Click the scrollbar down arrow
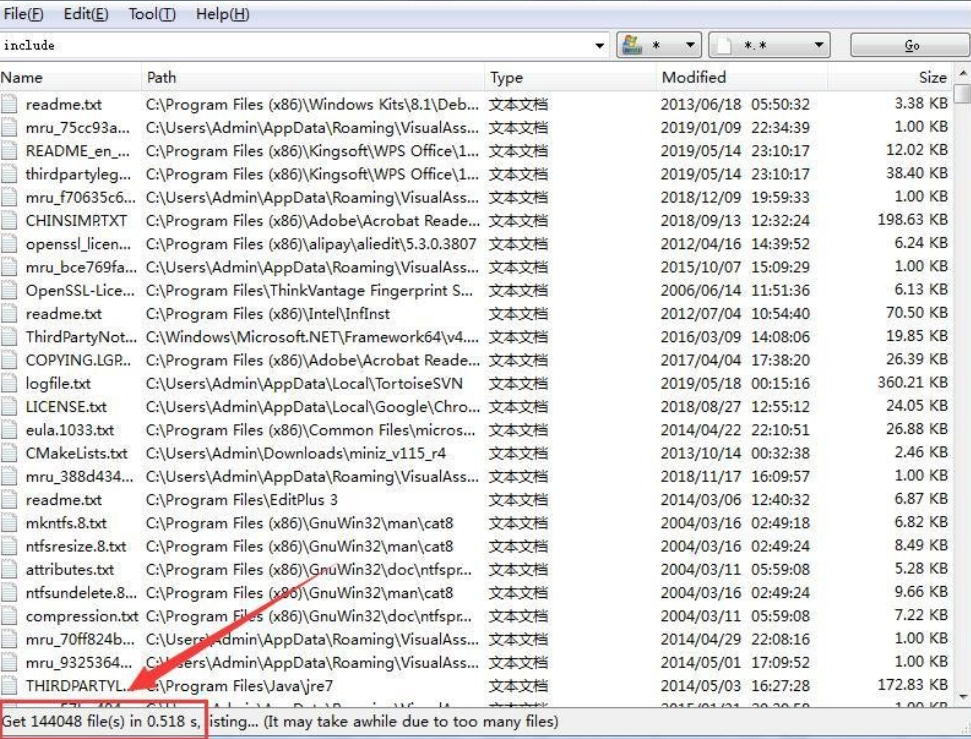Screen dimensions: 971x739 coord(963,697)
